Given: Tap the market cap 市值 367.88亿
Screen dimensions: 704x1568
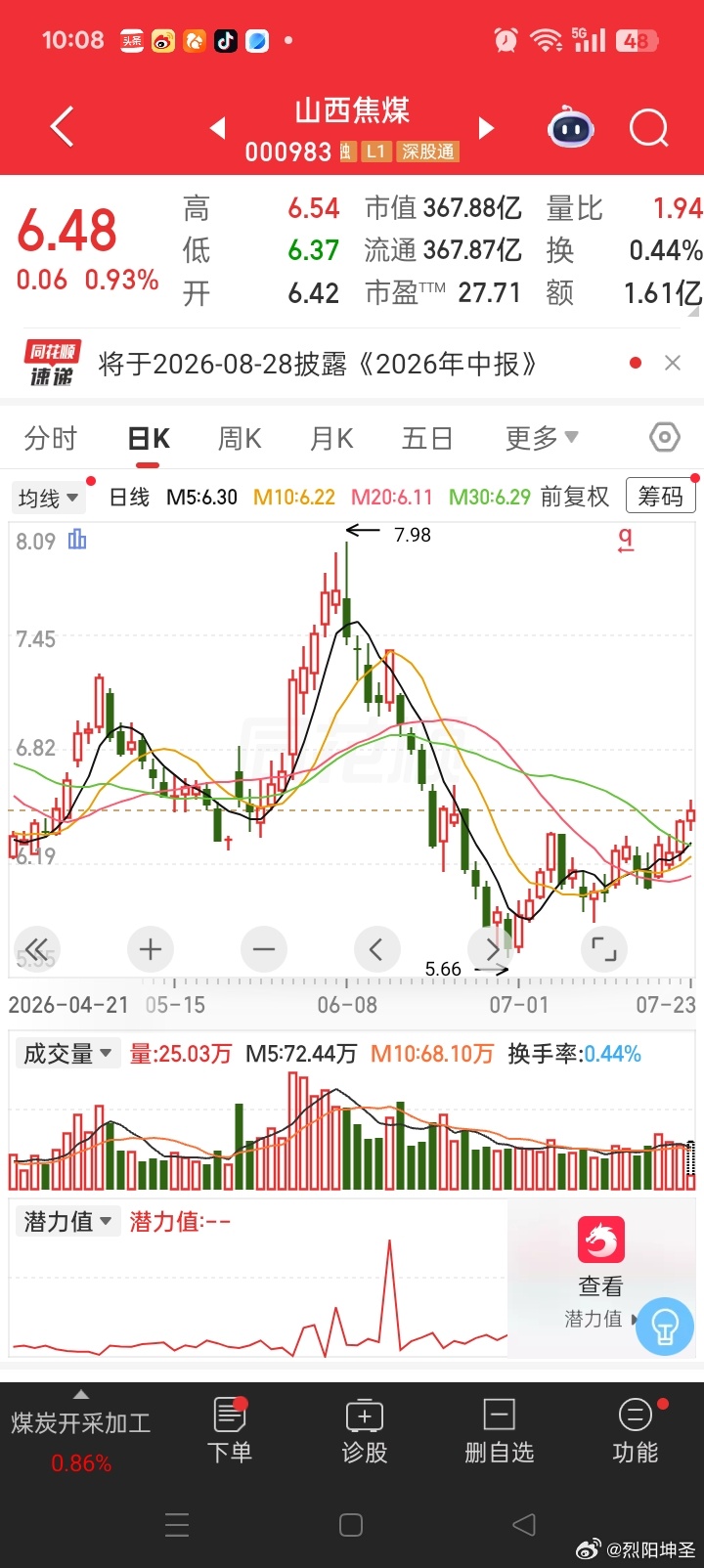Looking at the screenshot, I should (443, 208).
